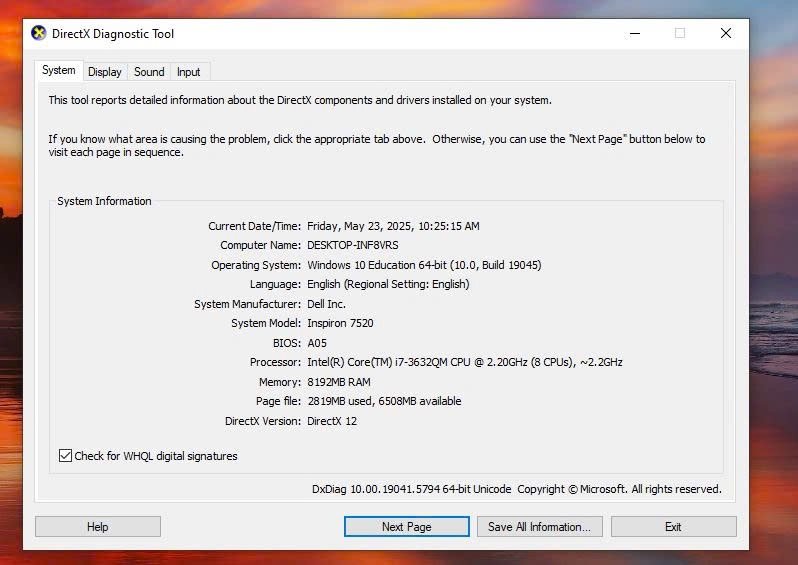Click the memory value 8192MB RAM

pyautogui.click(x=339, y=382)
